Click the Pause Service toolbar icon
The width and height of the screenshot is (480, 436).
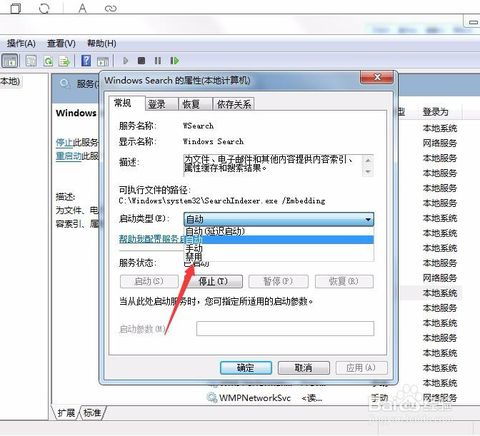coord(158,61)
